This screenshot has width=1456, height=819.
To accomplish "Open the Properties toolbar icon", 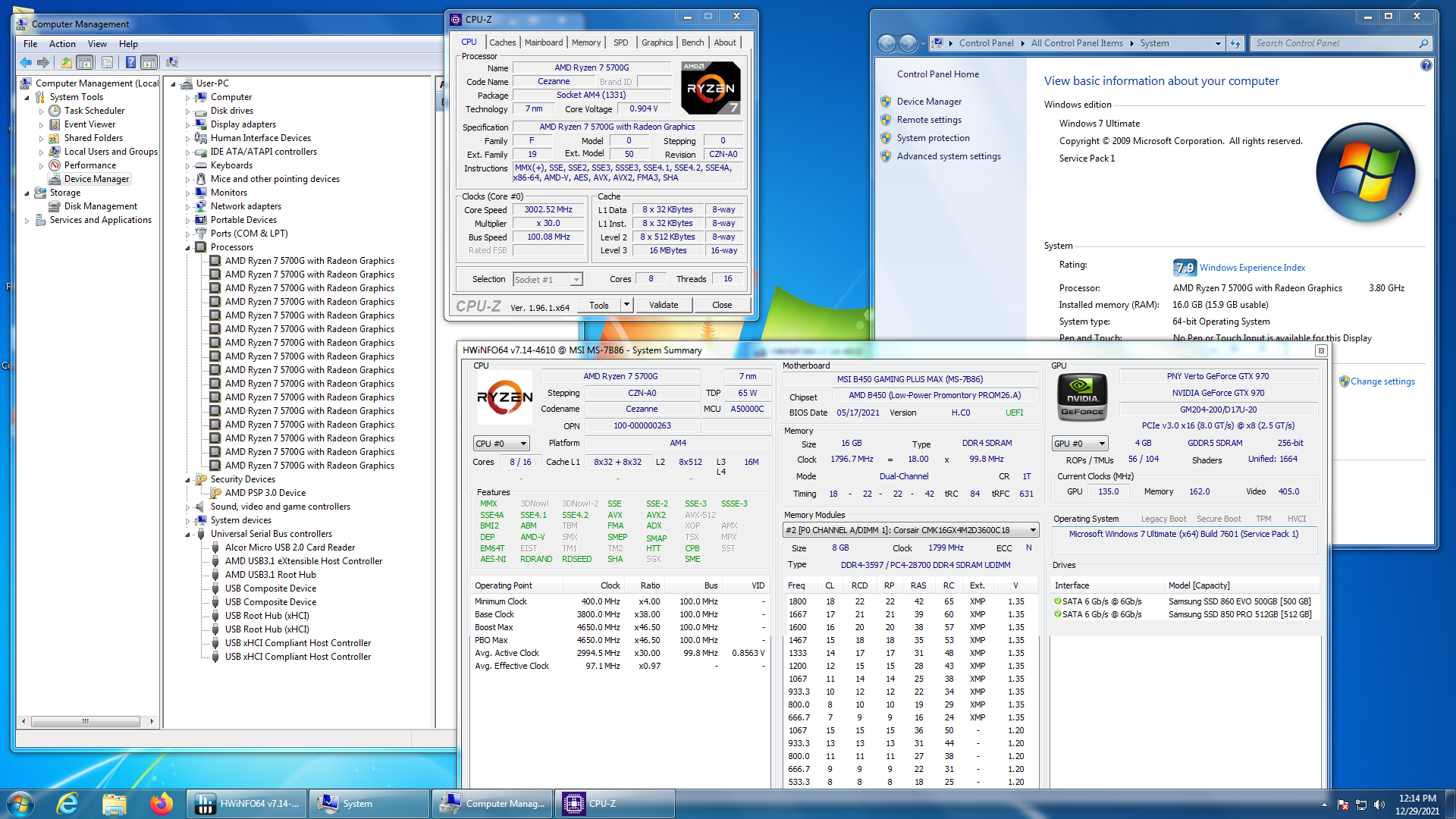I will 107,62.
